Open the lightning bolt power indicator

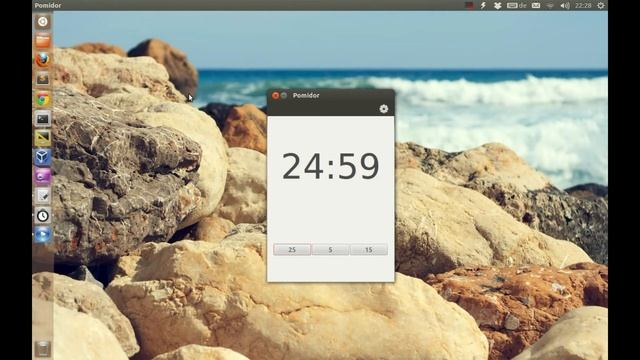[x=483, y=5]
